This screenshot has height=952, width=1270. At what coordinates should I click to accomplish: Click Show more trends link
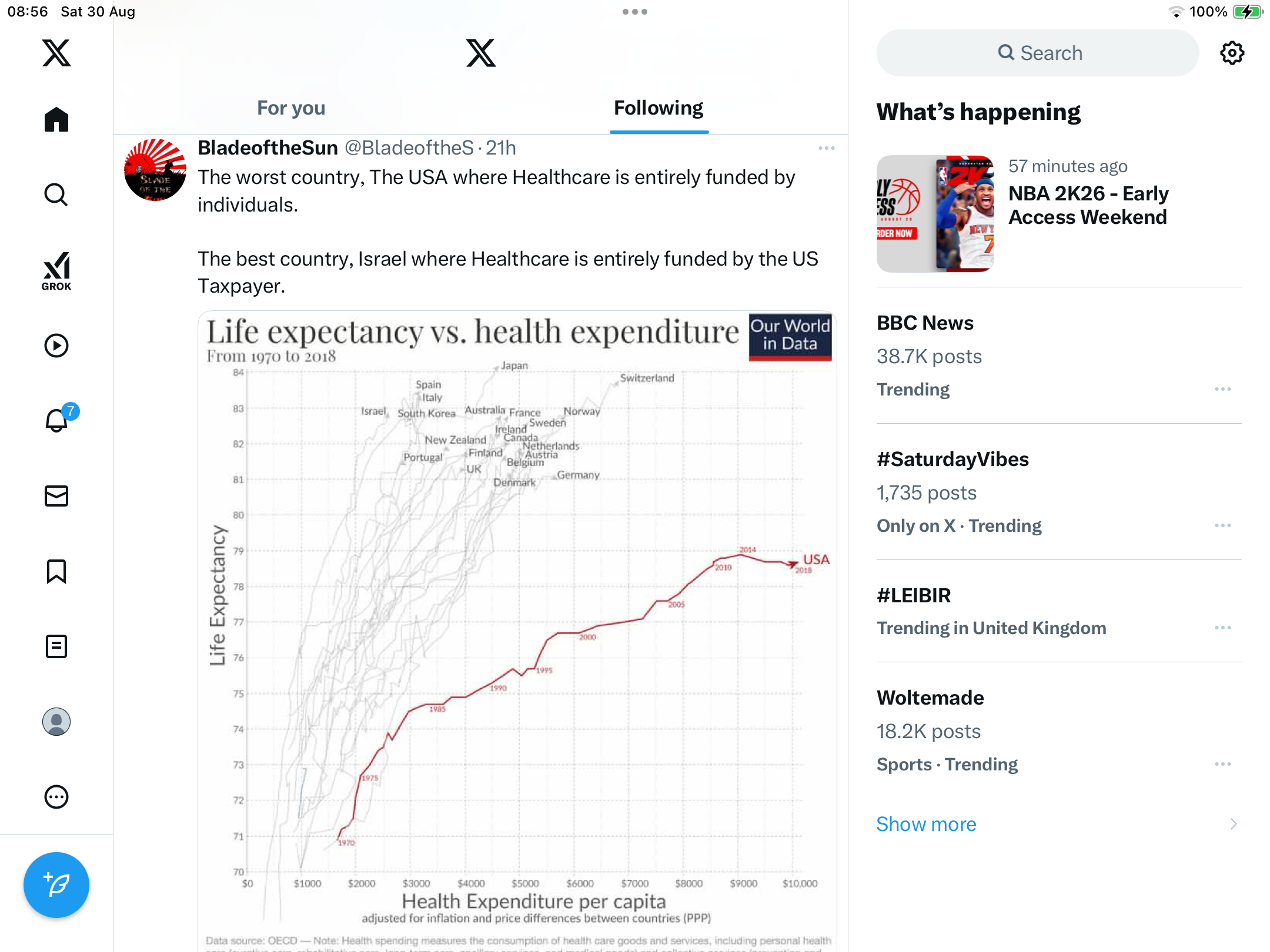click(x=926, y=824)
